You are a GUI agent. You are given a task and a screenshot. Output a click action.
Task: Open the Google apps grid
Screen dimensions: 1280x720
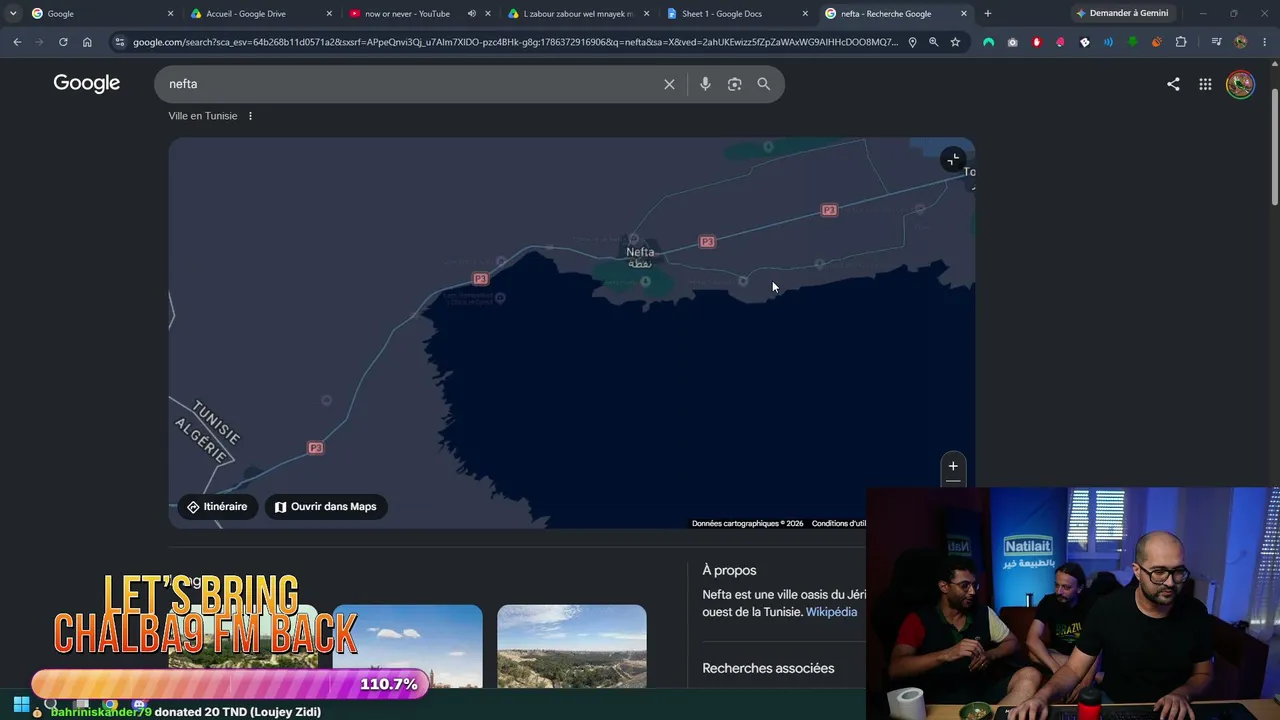[1205, 84]
